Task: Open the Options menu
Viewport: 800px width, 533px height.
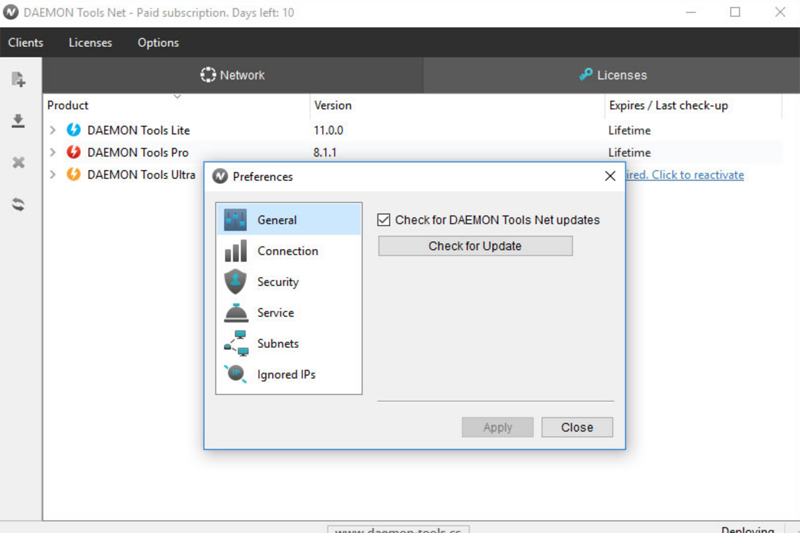Action: [x=158, y=43]
